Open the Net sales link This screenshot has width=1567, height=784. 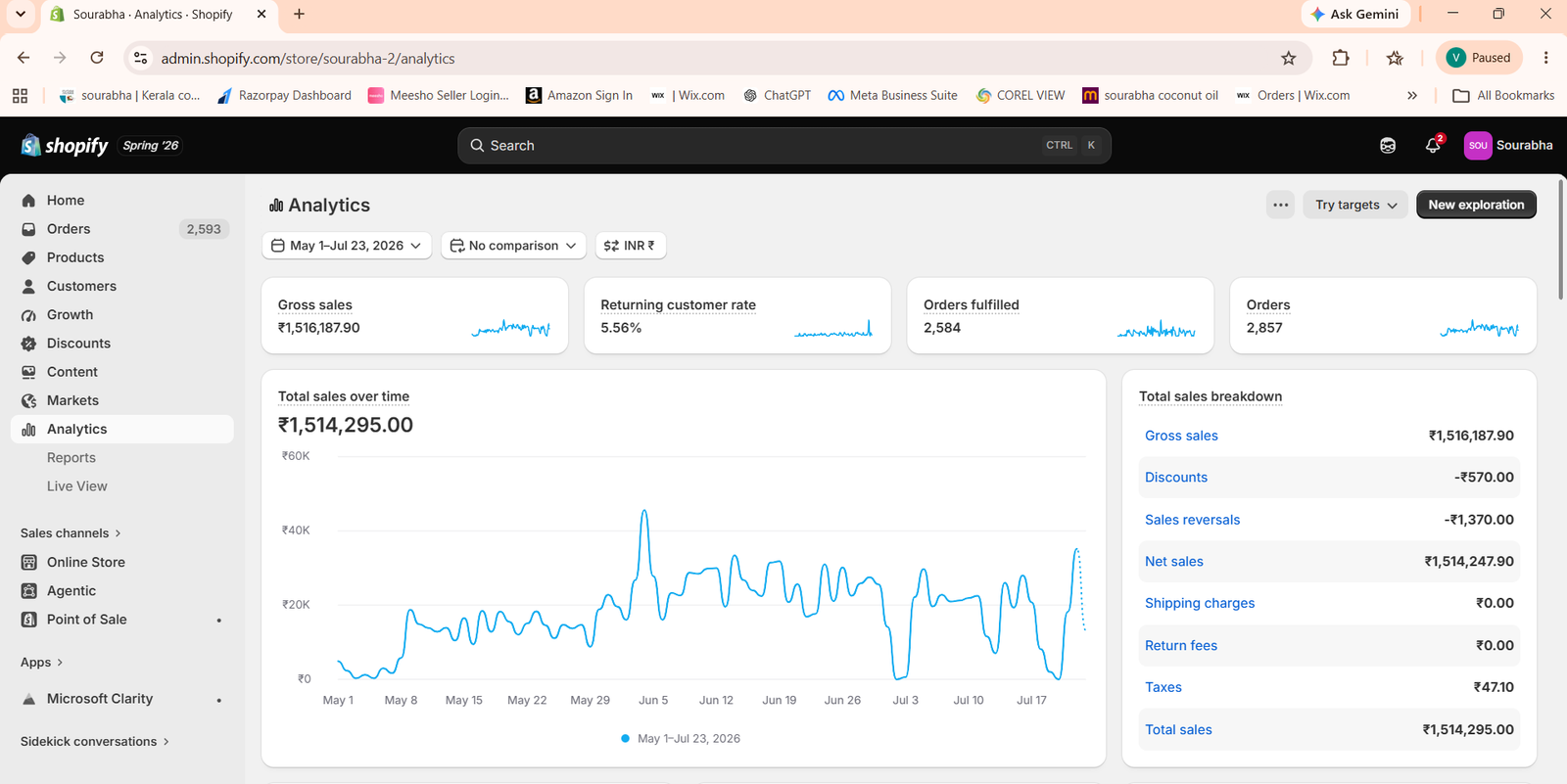pyautogui.click(x=1174, y=562)
